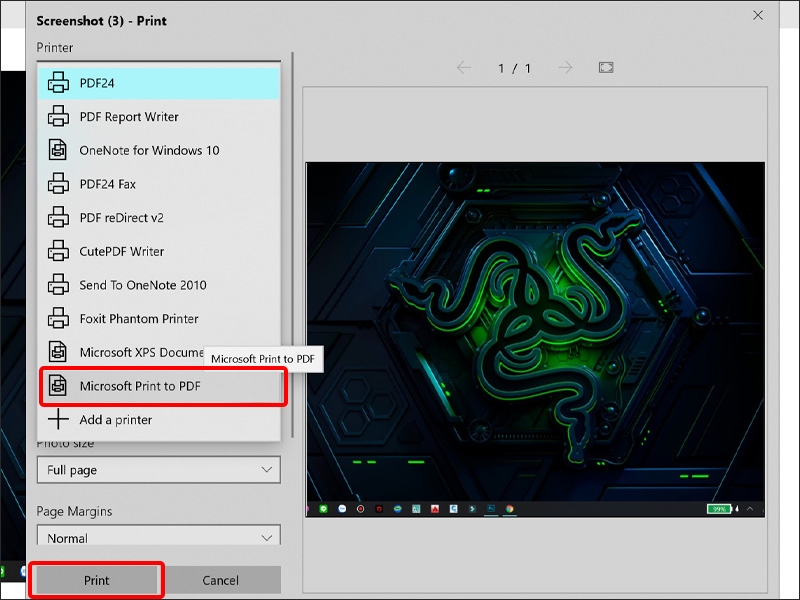Select Foxit Phantom Printer
800x600 pixels.
click(x=159, y=319)
